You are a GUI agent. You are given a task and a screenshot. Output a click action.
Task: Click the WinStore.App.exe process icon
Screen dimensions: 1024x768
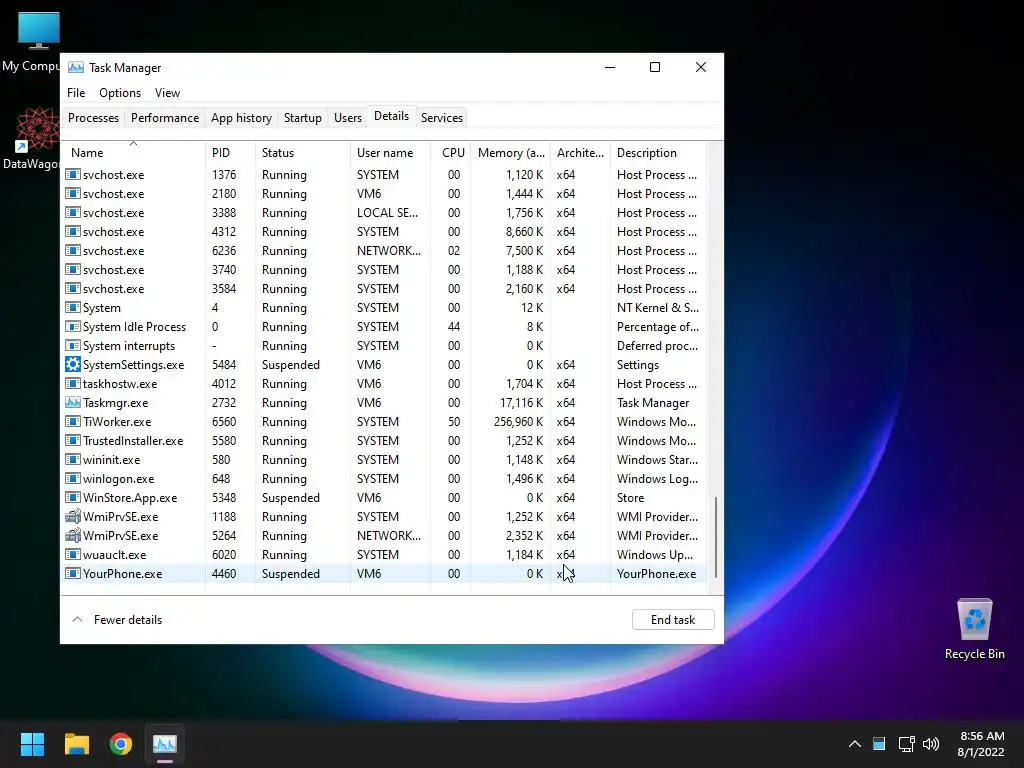[x=72, y=497]
